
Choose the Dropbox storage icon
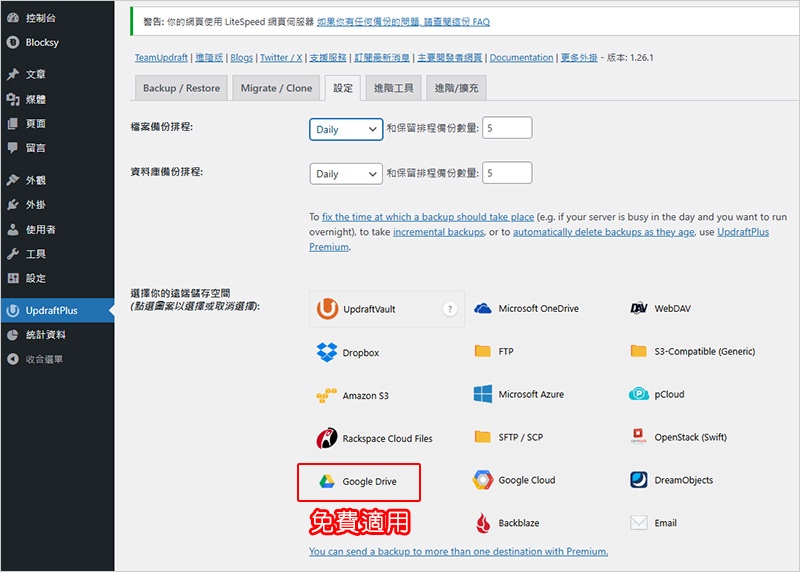(x=326, y=352)
